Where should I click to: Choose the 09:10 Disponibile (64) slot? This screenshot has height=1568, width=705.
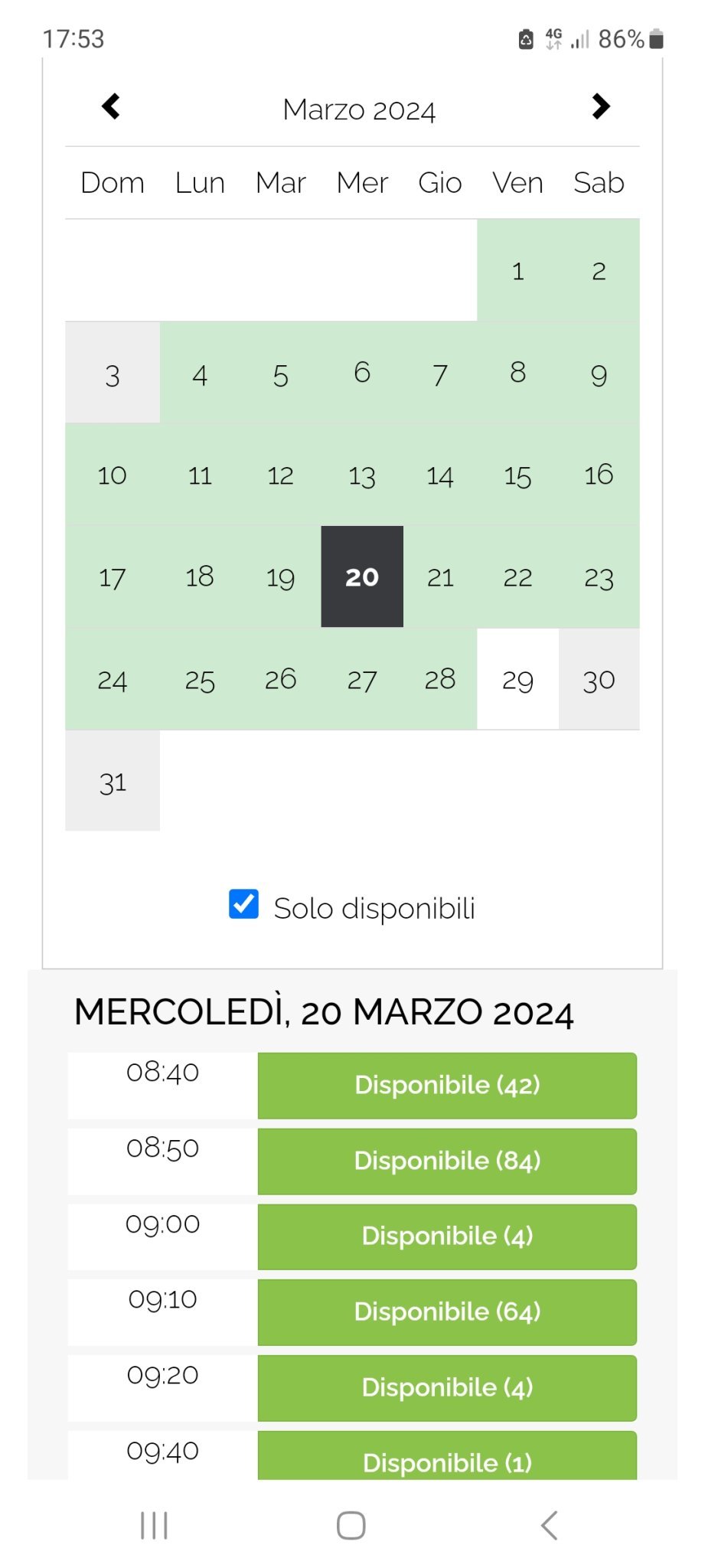[x=447, y=1312]
